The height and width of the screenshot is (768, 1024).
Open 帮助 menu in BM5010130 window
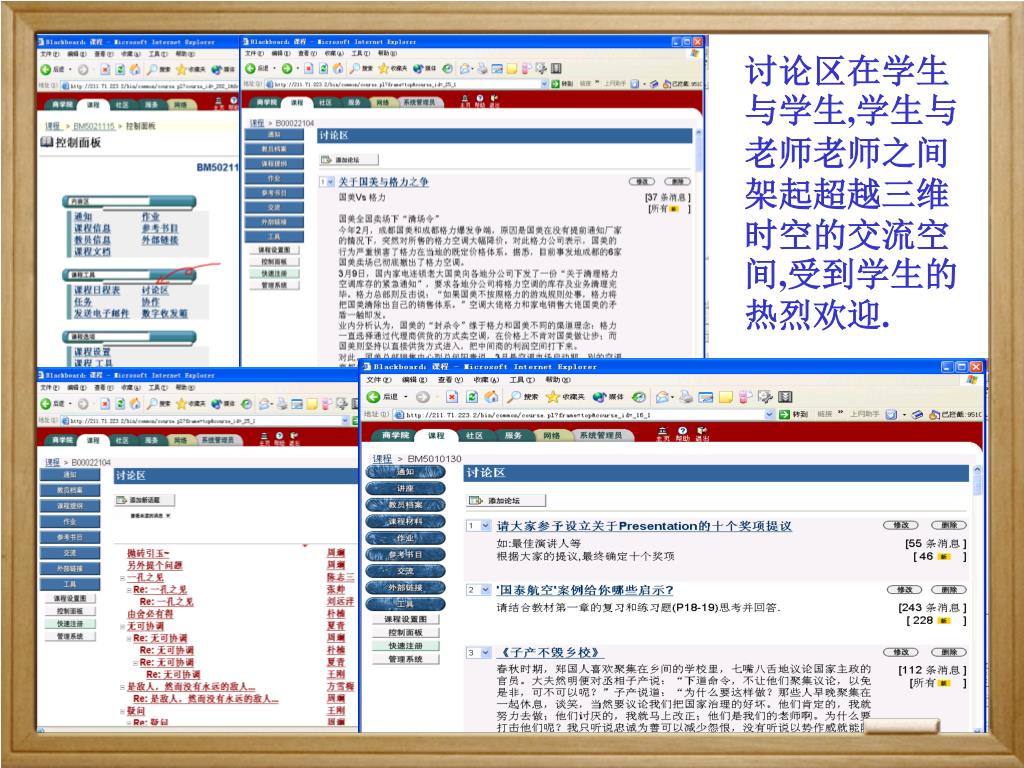coord(557,379)
